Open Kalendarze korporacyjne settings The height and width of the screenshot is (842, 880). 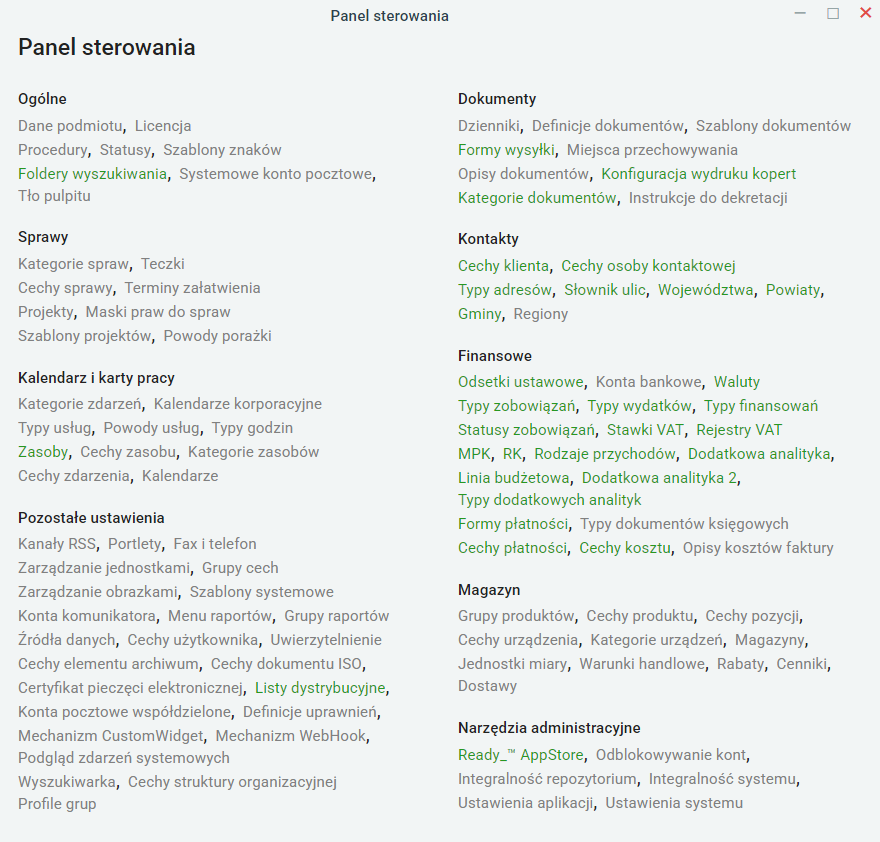pyautogui.click(x=238, y=404)
